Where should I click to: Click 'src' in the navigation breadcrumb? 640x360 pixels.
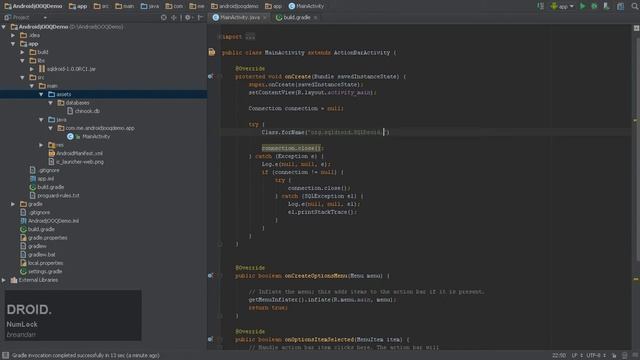[101, 6]
